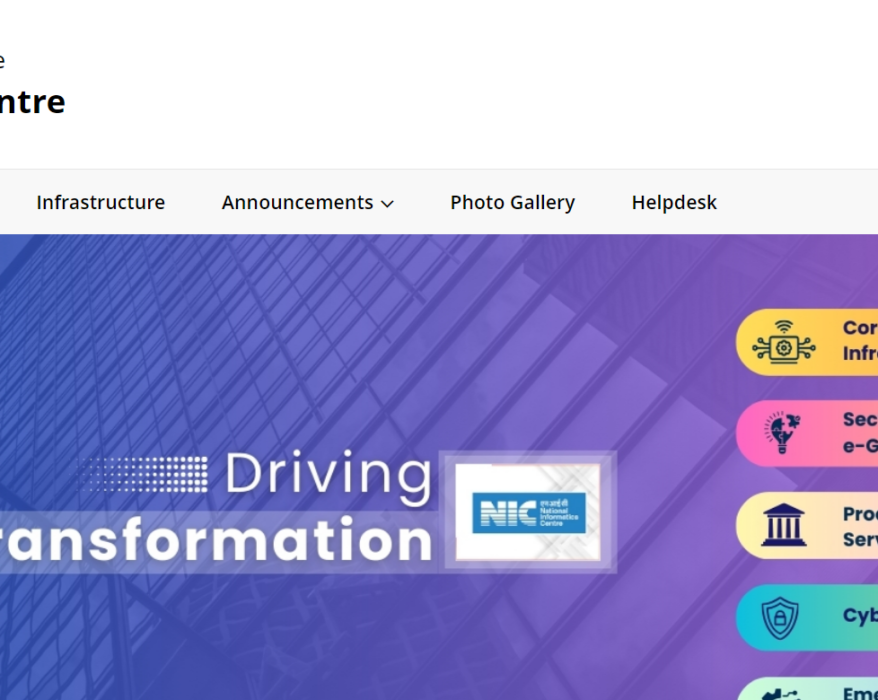878x700 pixels.
Task: Click the cyber security shield lock icon
Action: click(779, 618)
